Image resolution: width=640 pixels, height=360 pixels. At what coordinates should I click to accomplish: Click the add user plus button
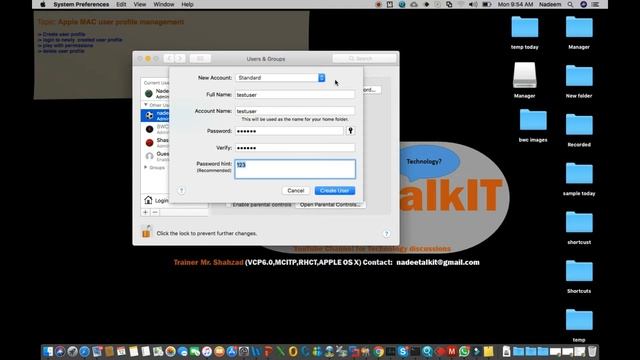(146, 212)
